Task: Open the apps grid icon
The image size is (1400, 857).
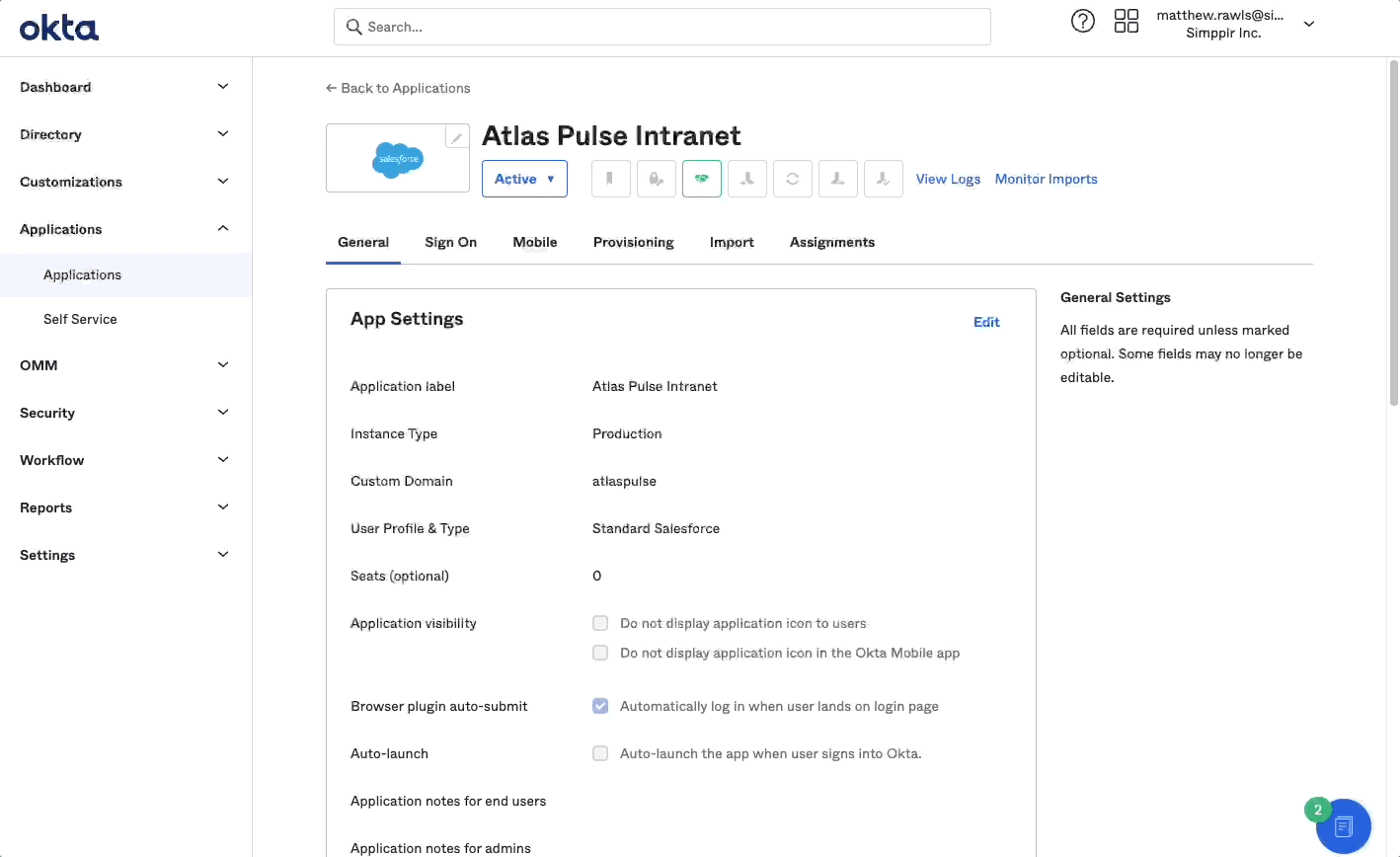Action: pyautogui.click(x=1127, y=21)
